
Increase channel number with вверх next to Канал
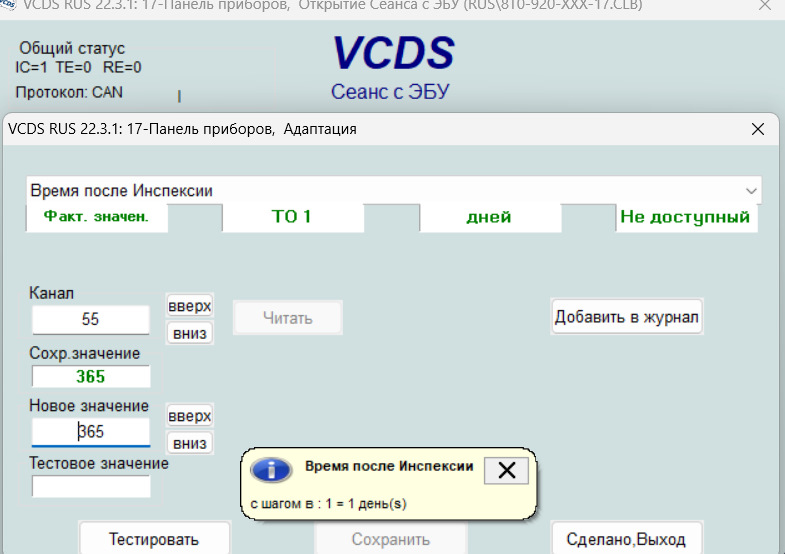click(190, 306)
